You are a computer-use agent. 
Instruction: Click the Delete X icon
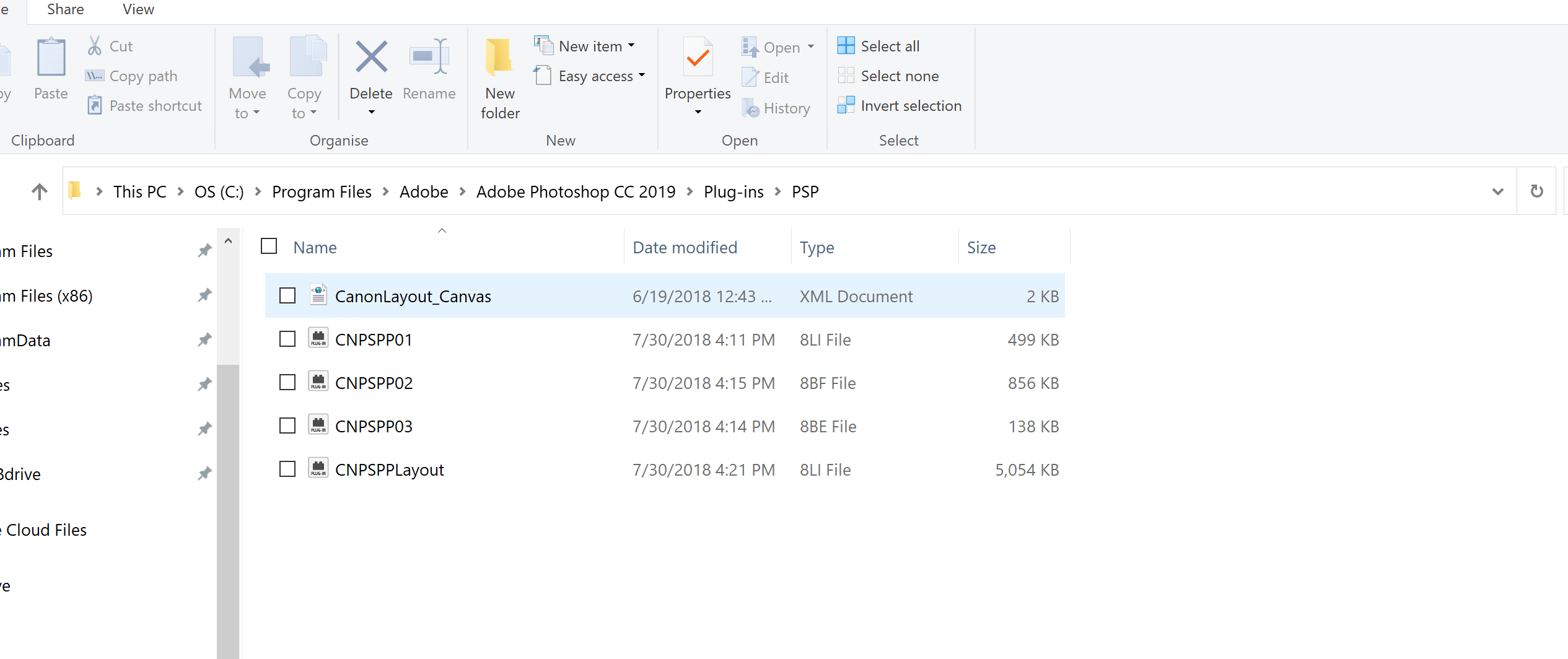371,58
